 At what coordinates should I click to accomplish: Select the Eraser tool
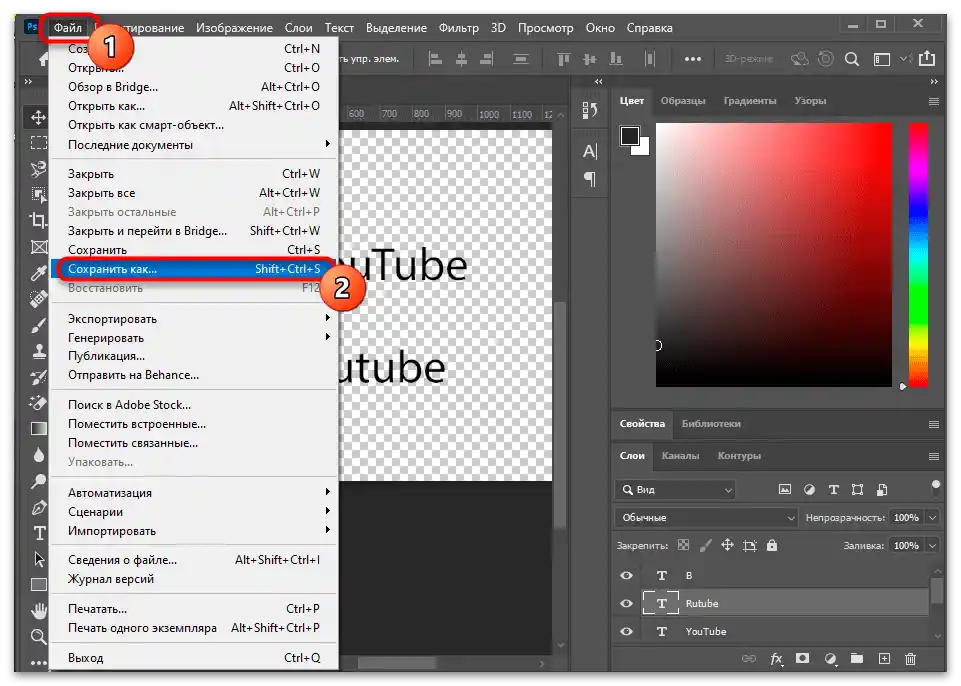pyautogui.click(x=39, y=403)
